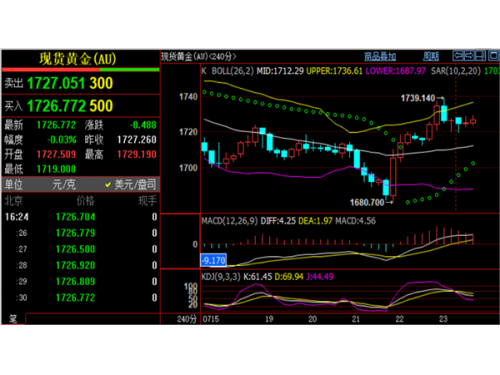Viewport: 500px width, 375px height.
Task: Select the 16:24 tick row priced 1726.704
Action: click(x=81, y=217)
